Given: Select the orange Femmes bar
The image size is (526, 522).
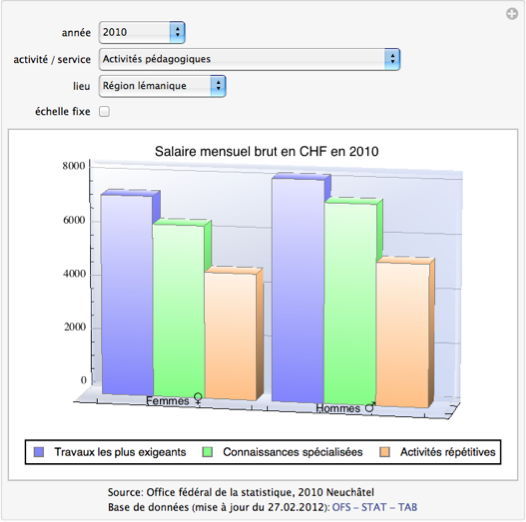Looking at the screenshot, I should pyautogui.click(x=230, y=335).
